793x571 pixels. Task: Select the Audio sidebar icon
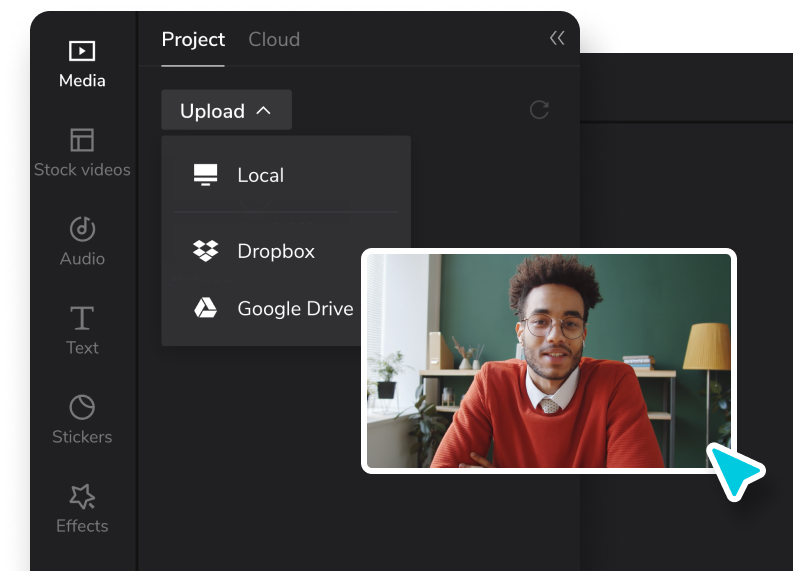[x=82, y=229]
